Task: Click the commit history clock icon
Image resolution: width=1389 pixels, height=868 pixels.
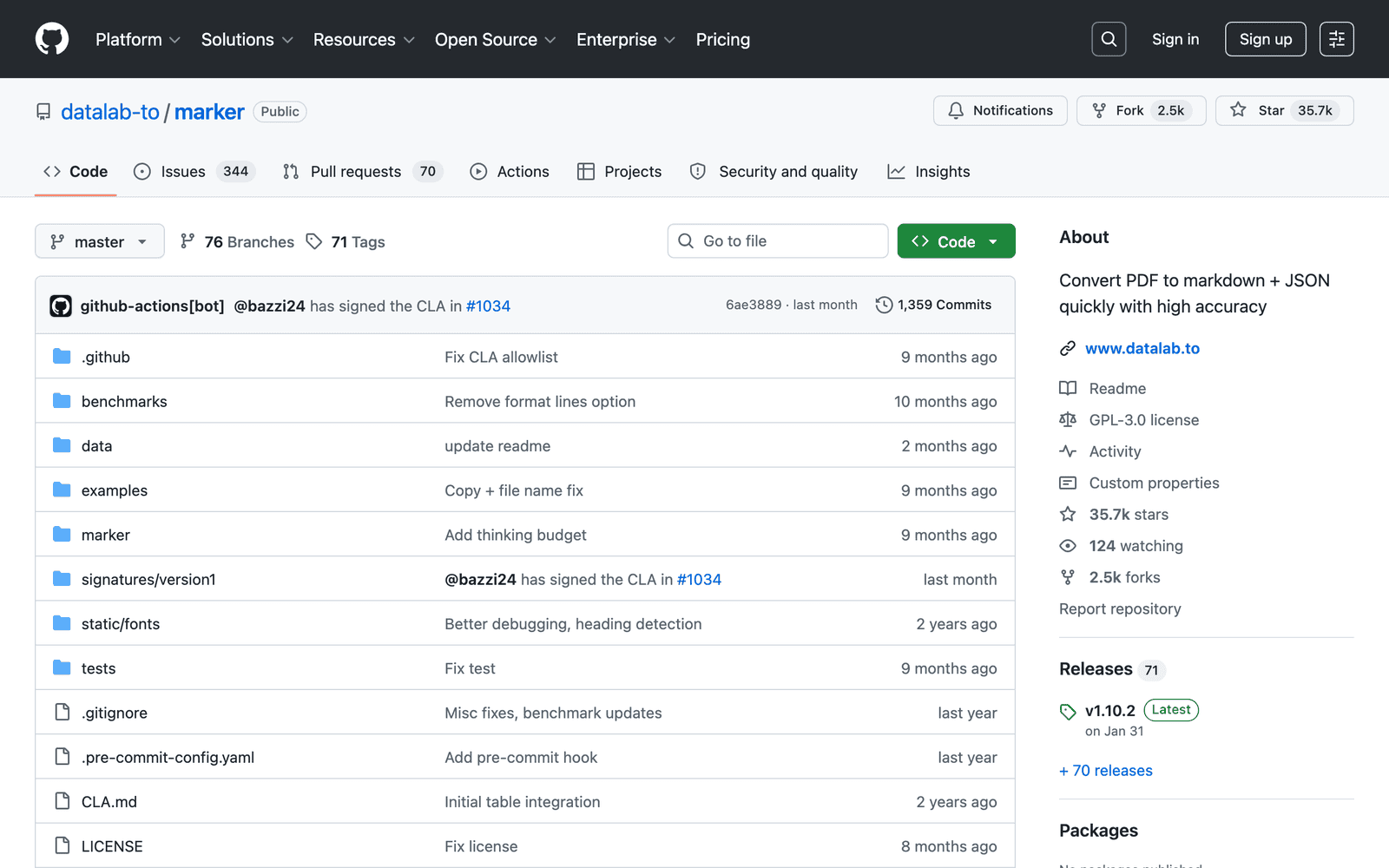Action: 884,305
